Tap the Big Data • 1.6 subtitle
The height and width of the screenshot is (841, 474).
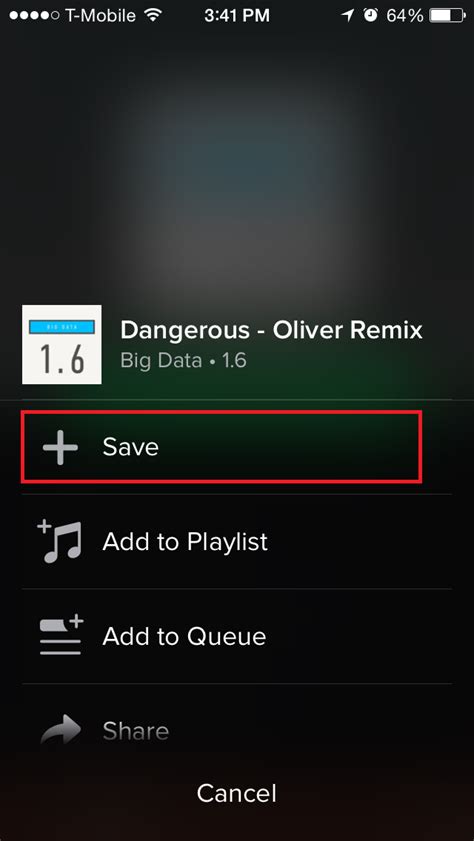[183, 360]
